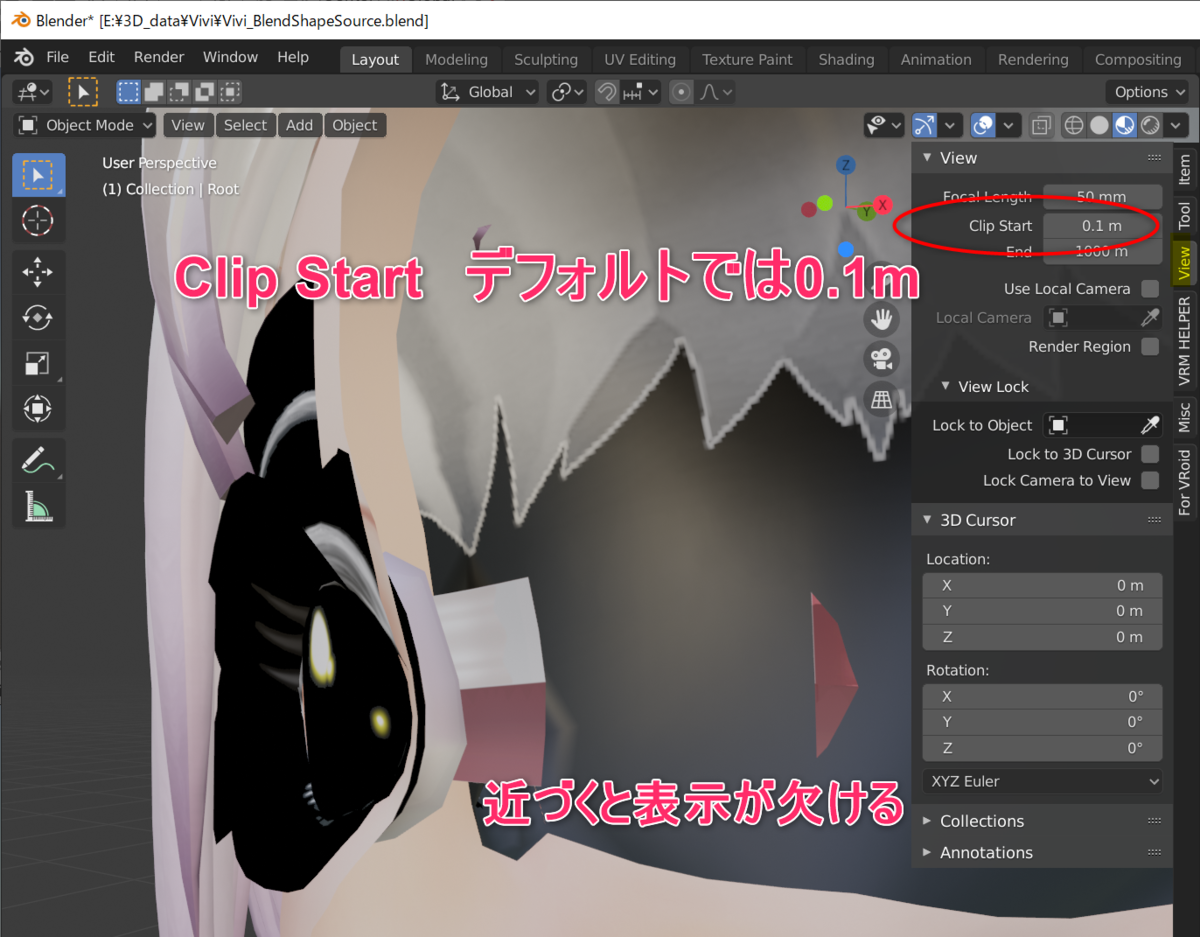1200x937 pixels.
Task: Select the Move tool
Action: click(38, 272)
